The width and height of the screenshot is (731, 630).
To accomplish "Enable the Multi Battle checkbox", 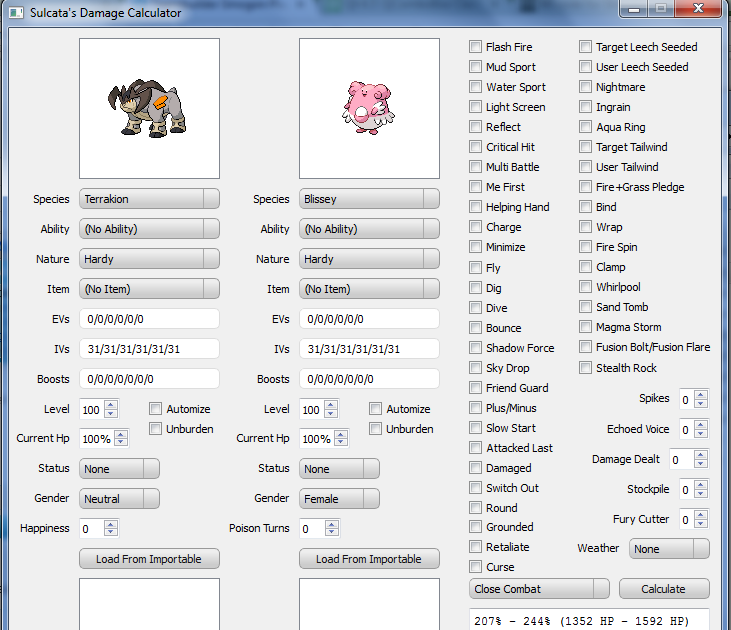I will point(475,166).
